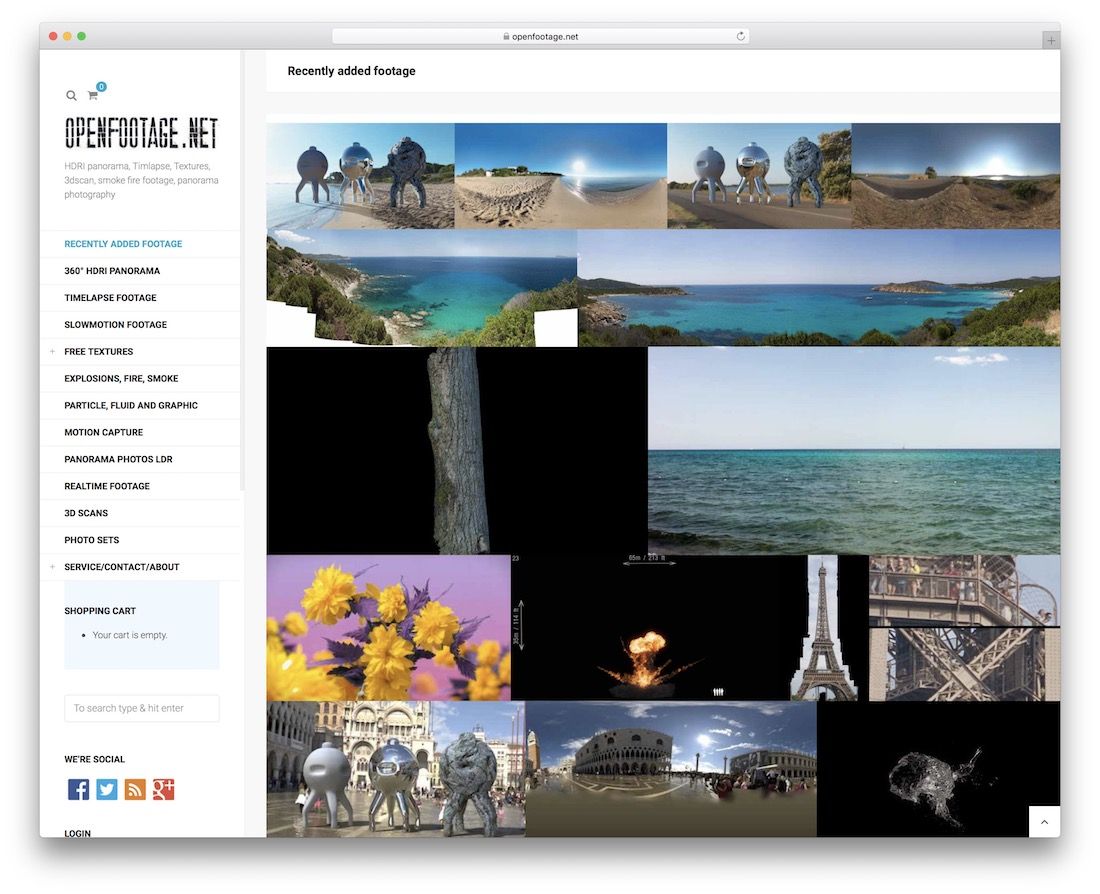Expand the Service/Contact/About submenu

click(53, 567)
